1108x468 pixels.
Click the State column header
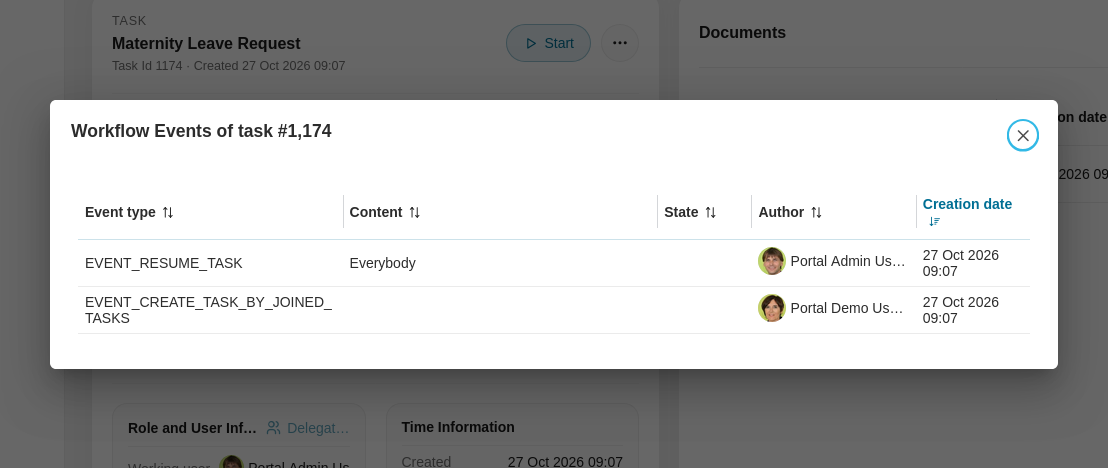pyautogui.click(x=705, y=212)
